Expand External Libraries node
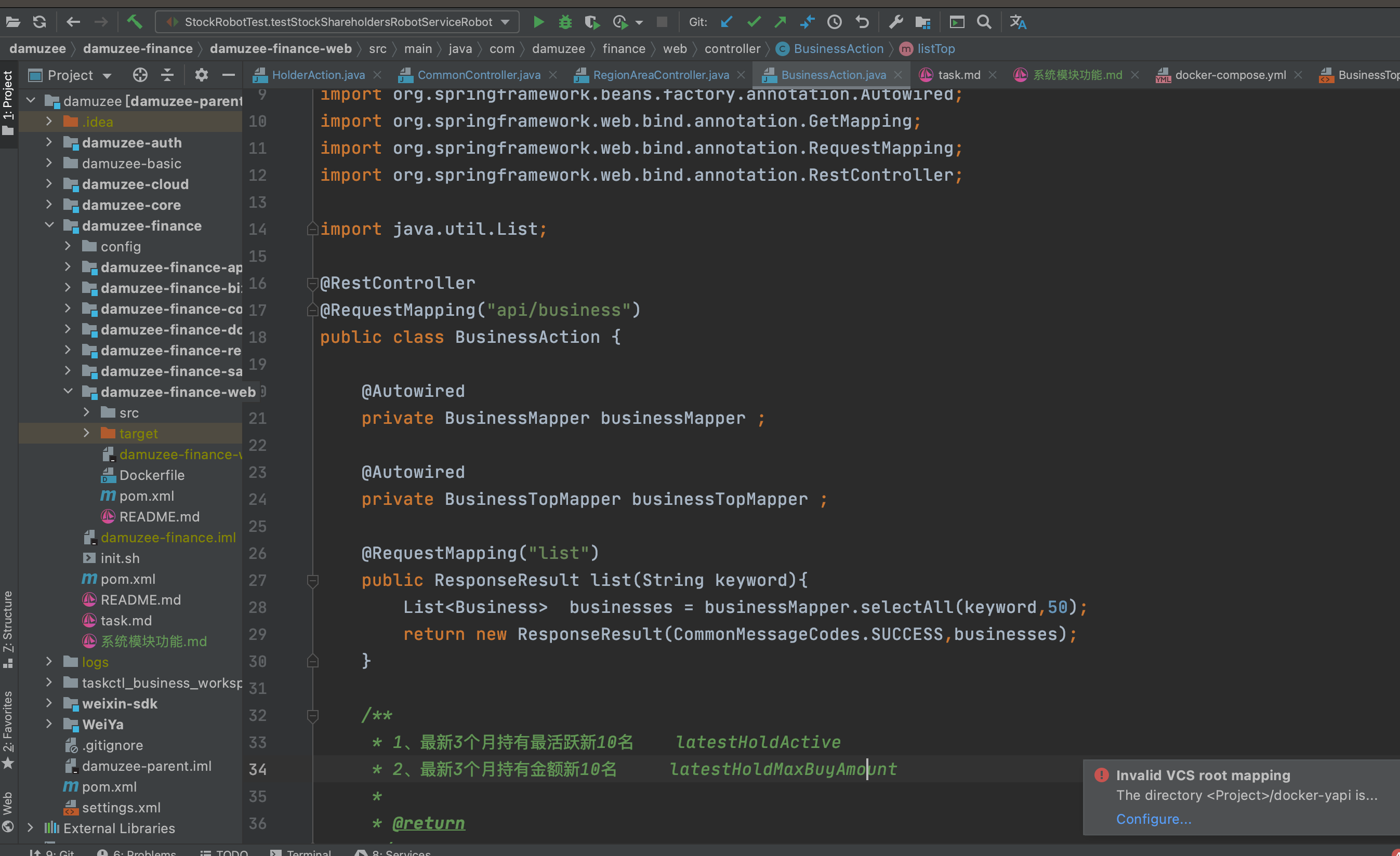The image size is (1400, 856). coord(30,827)
